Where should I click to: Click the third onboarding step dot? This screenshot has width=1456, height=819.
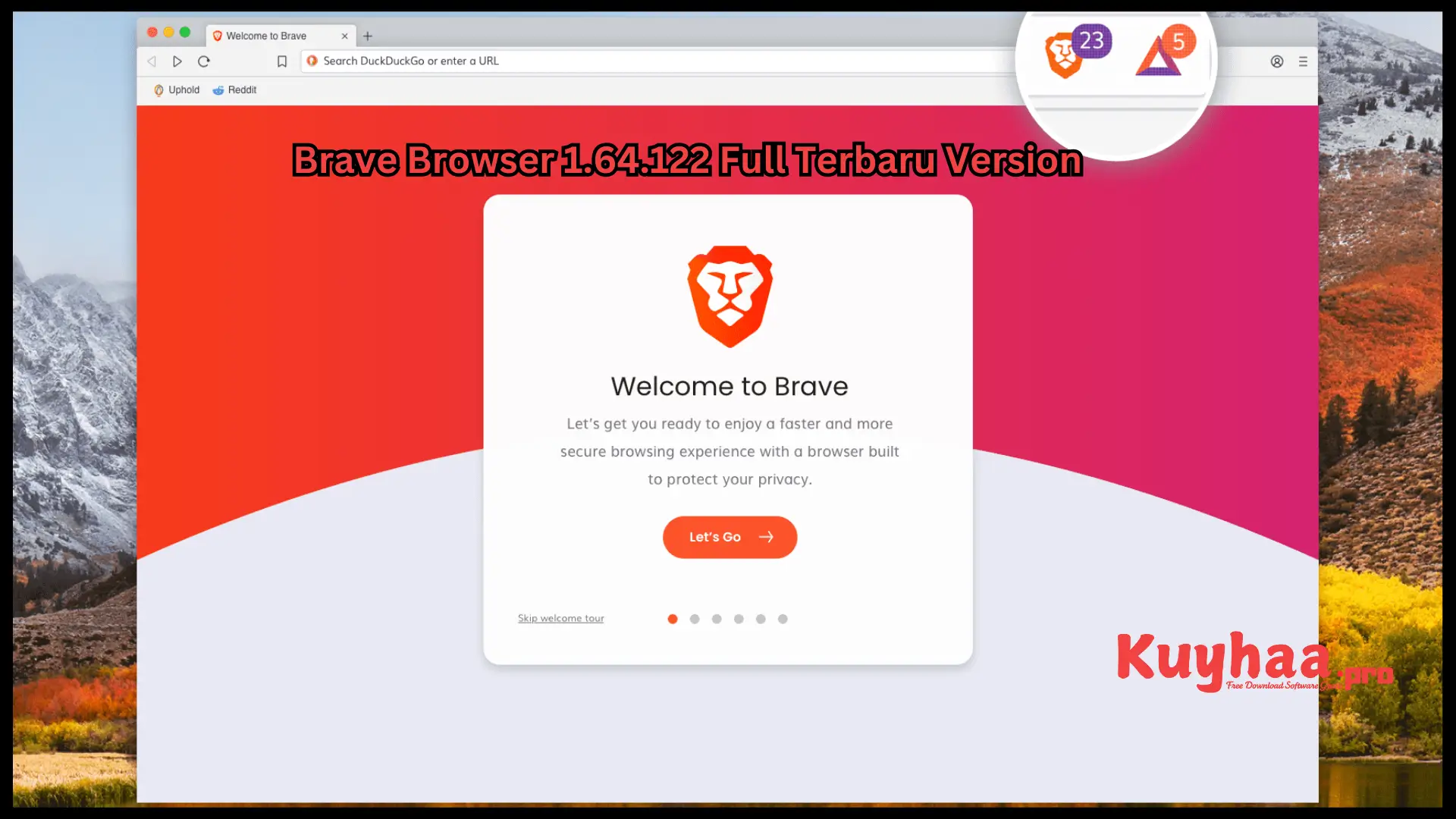coord(716,618)
